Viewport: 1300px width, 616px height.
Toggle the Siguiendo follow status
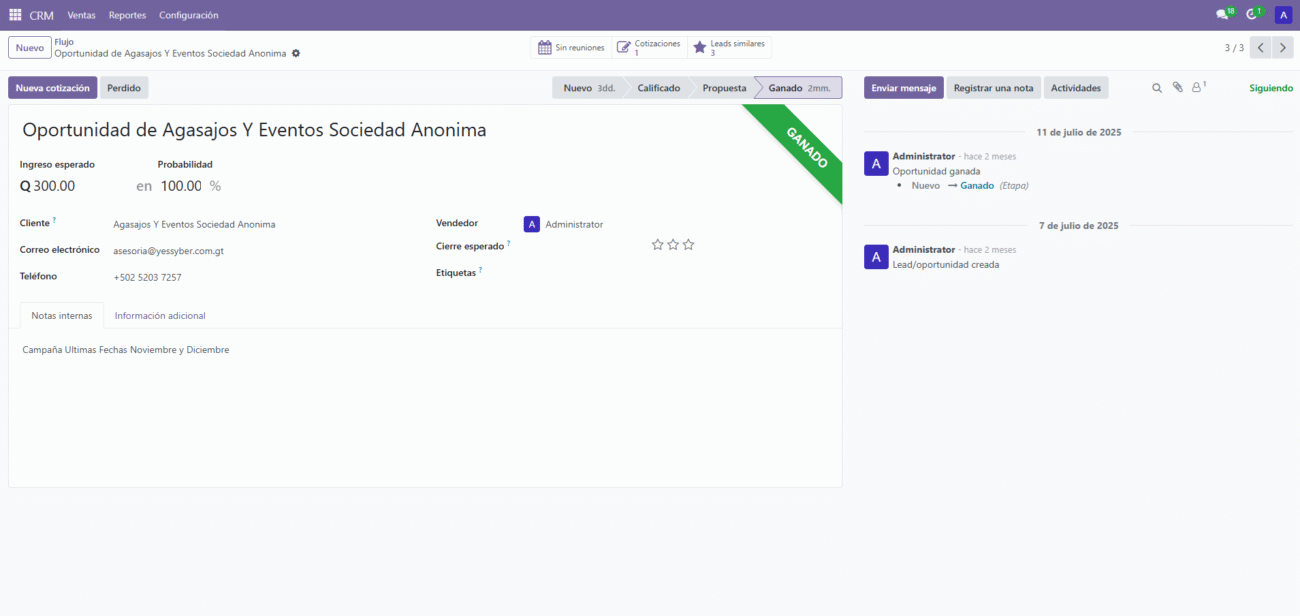click(x=1270, y=88)
